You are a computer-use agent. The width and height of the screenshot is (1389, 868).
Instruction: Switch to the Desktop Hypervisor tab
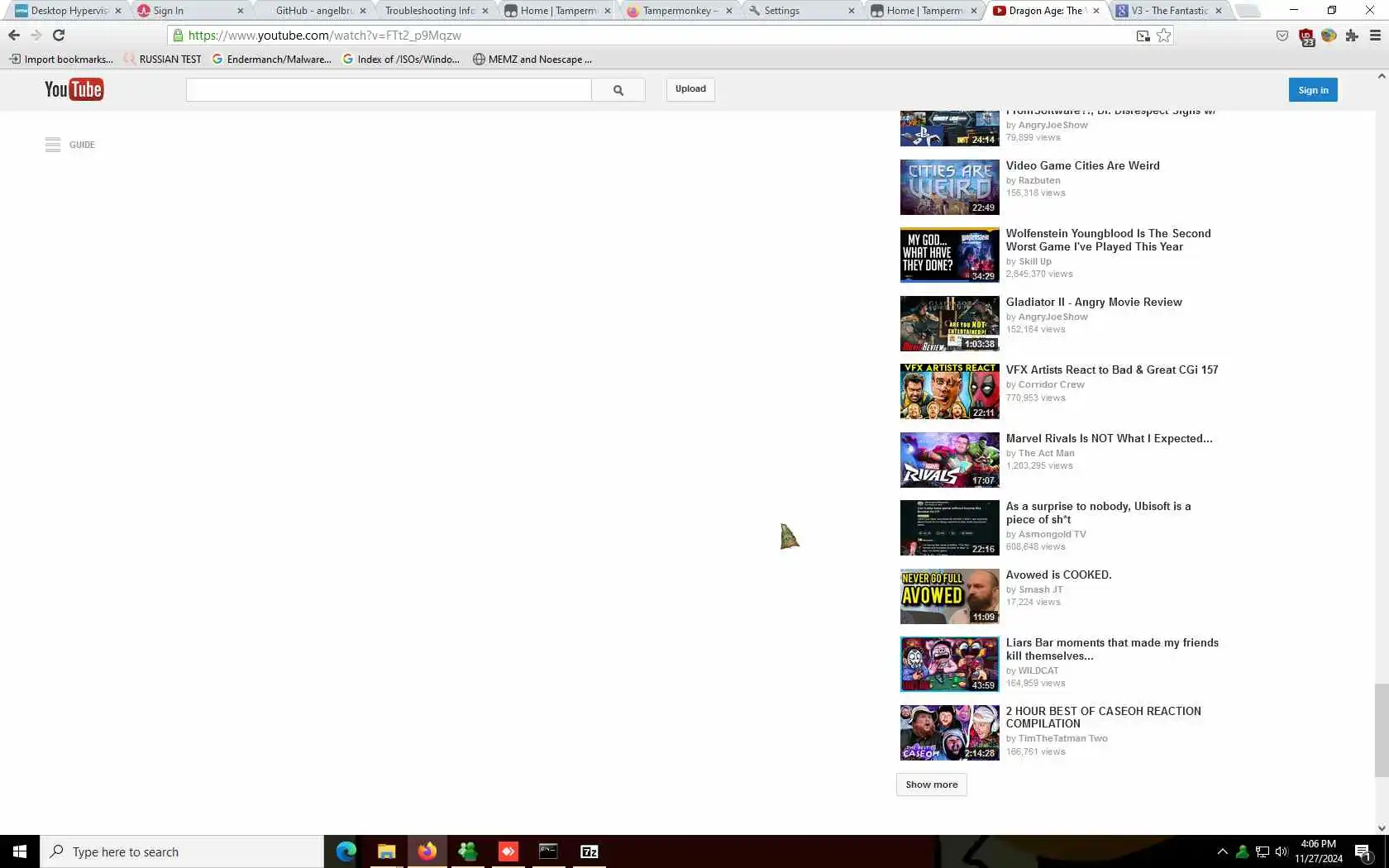69,11
